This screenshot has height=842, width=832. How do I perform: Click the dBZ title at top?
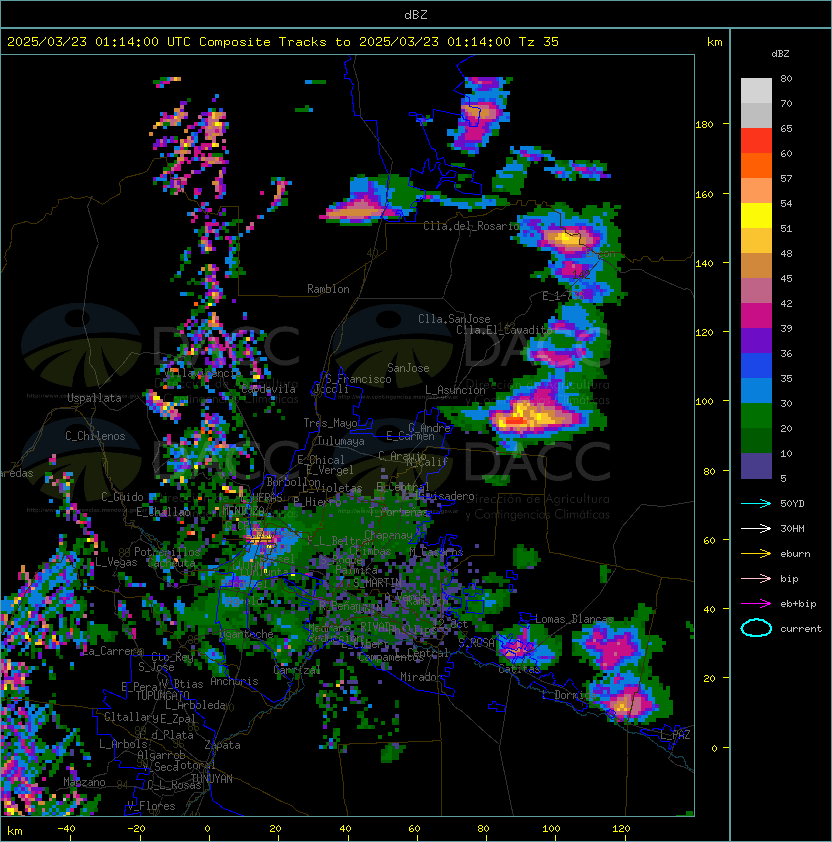[416, 15]
